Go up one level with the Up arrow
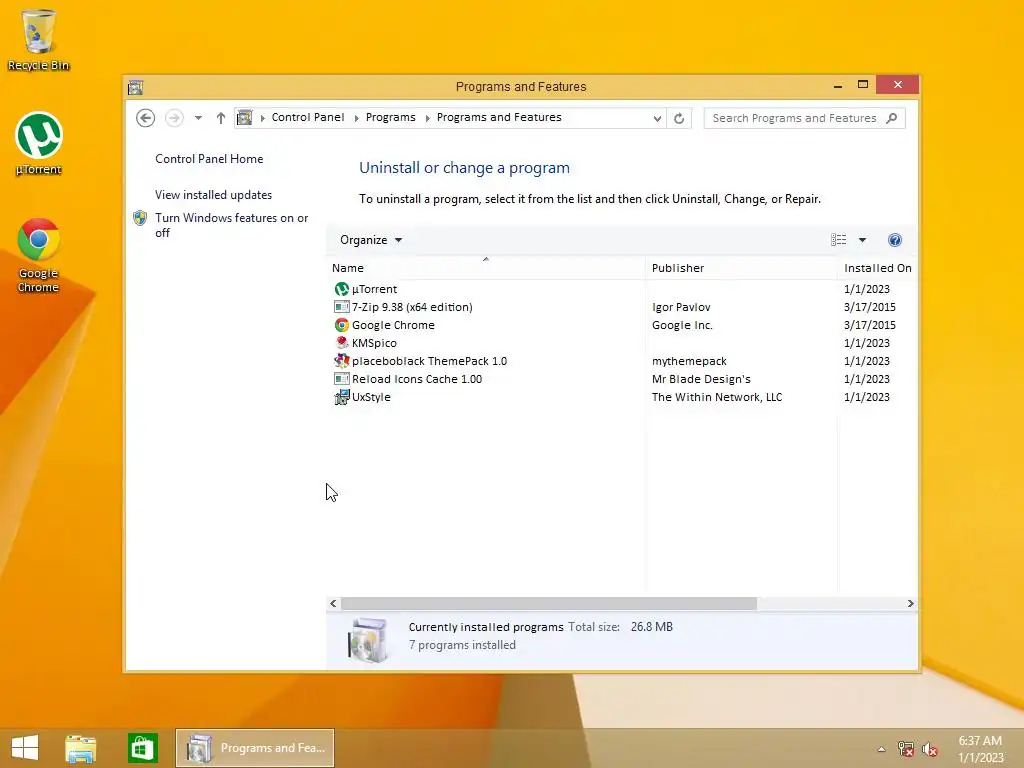The height and width of the screenshot is (768, 1024). point(221,118)
